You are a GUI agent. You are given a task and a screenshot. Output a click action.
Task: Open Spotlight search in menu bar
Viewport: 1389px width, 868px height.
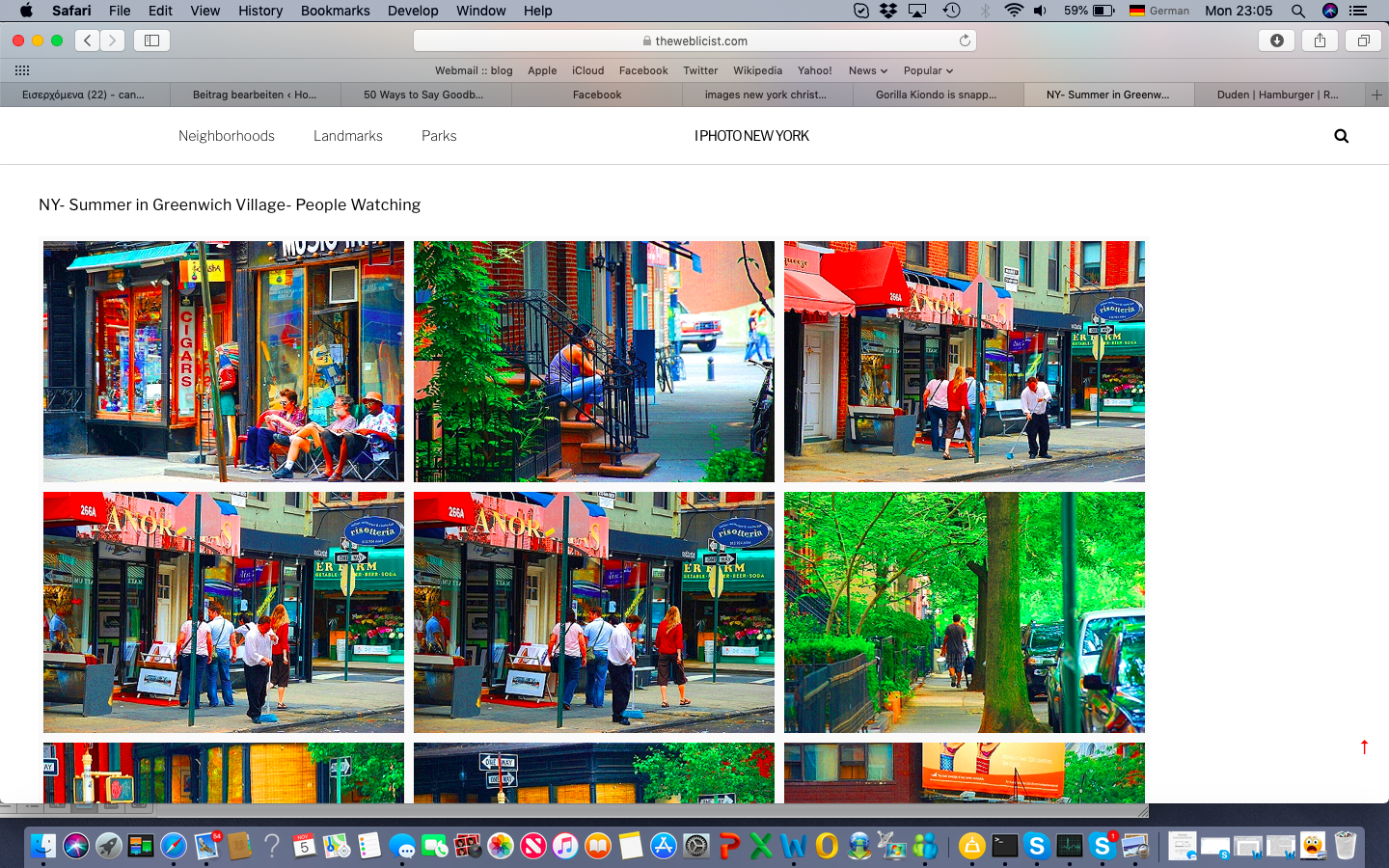(1298, 11)
